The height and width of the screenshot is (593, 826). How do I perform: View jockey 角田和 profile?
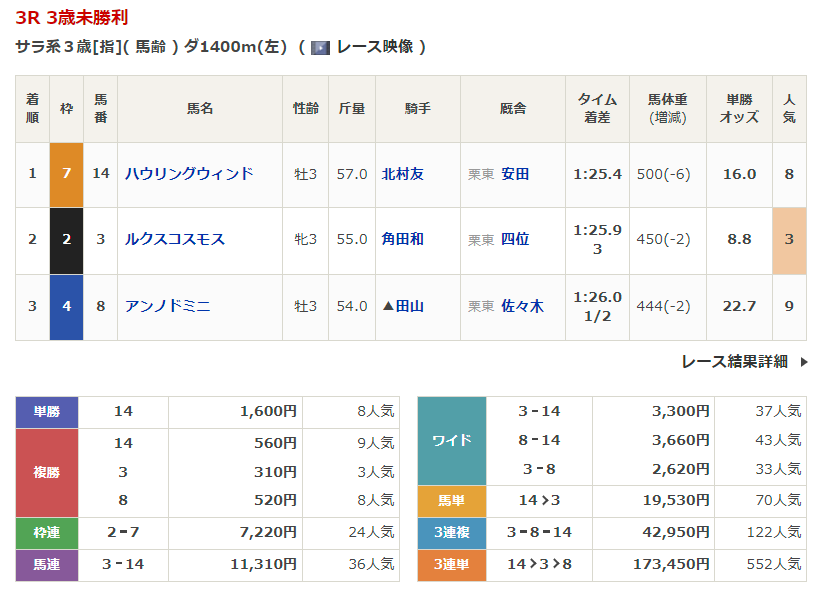pos(403,240)
